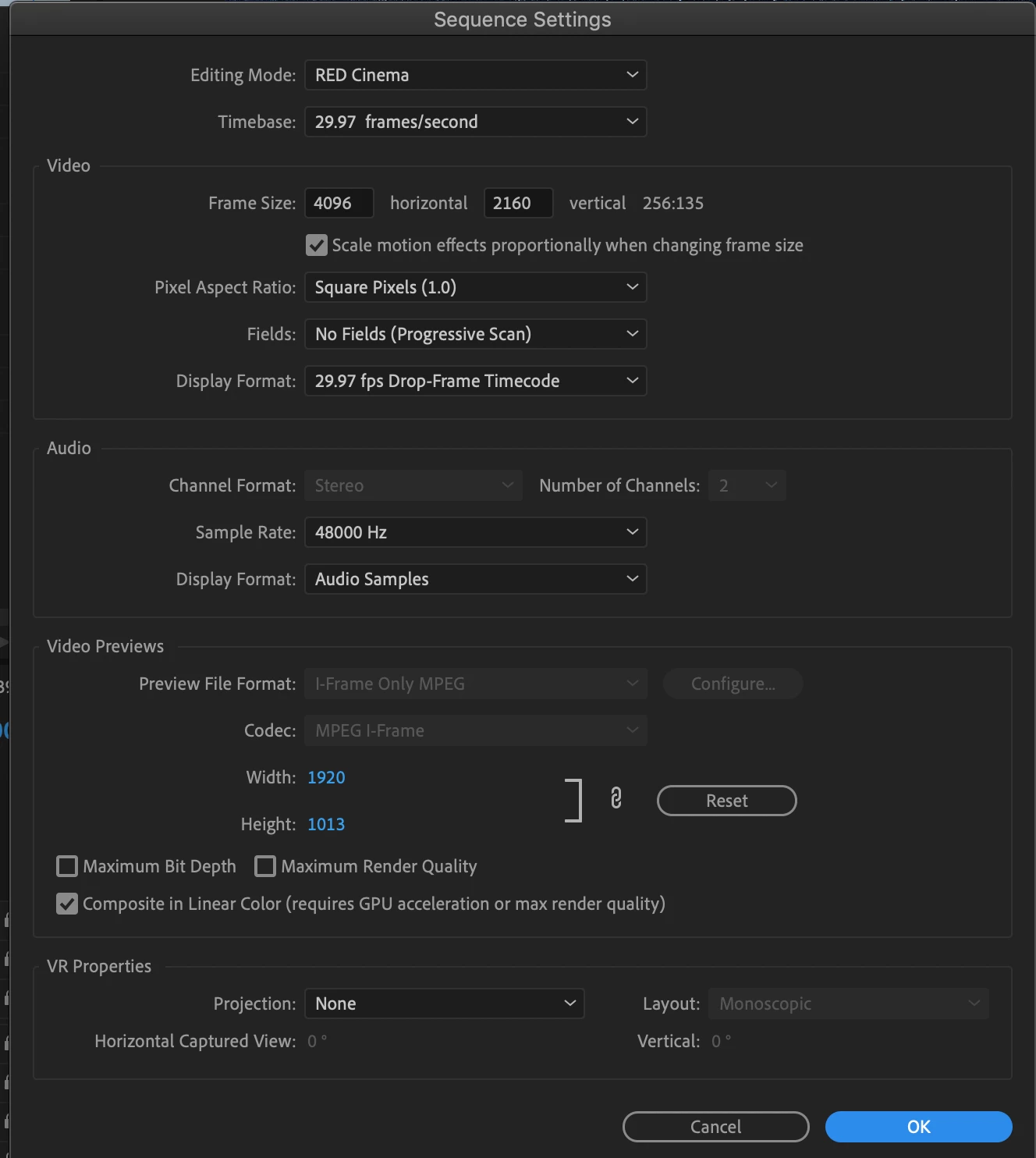Click the Layout Monoscopic dropdown
The image size is (1036, 1158).
click(x=849, y=1003)
